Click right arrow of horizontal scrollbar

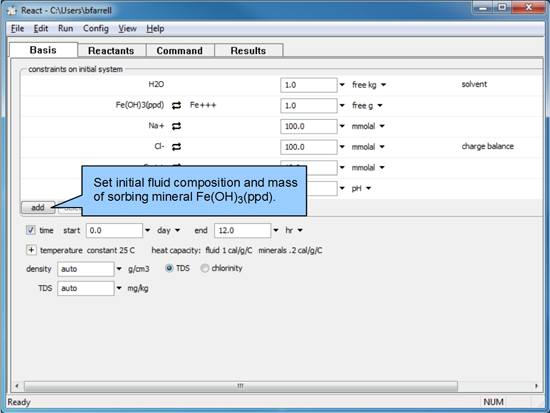[536, 386]
